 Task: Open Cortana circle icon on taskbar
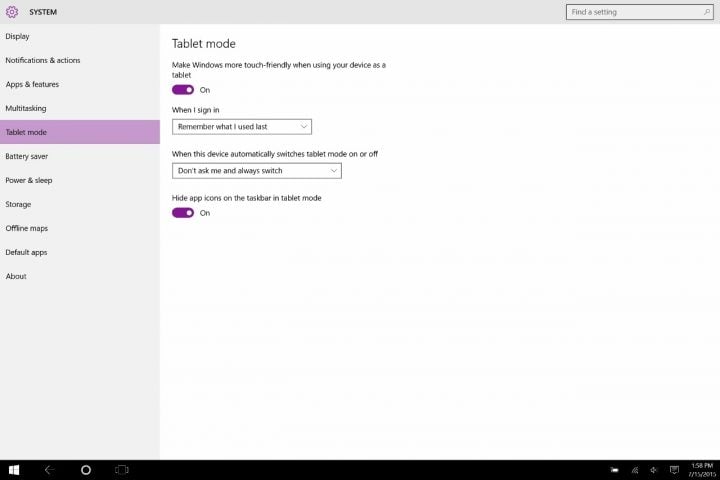point(86,470)
